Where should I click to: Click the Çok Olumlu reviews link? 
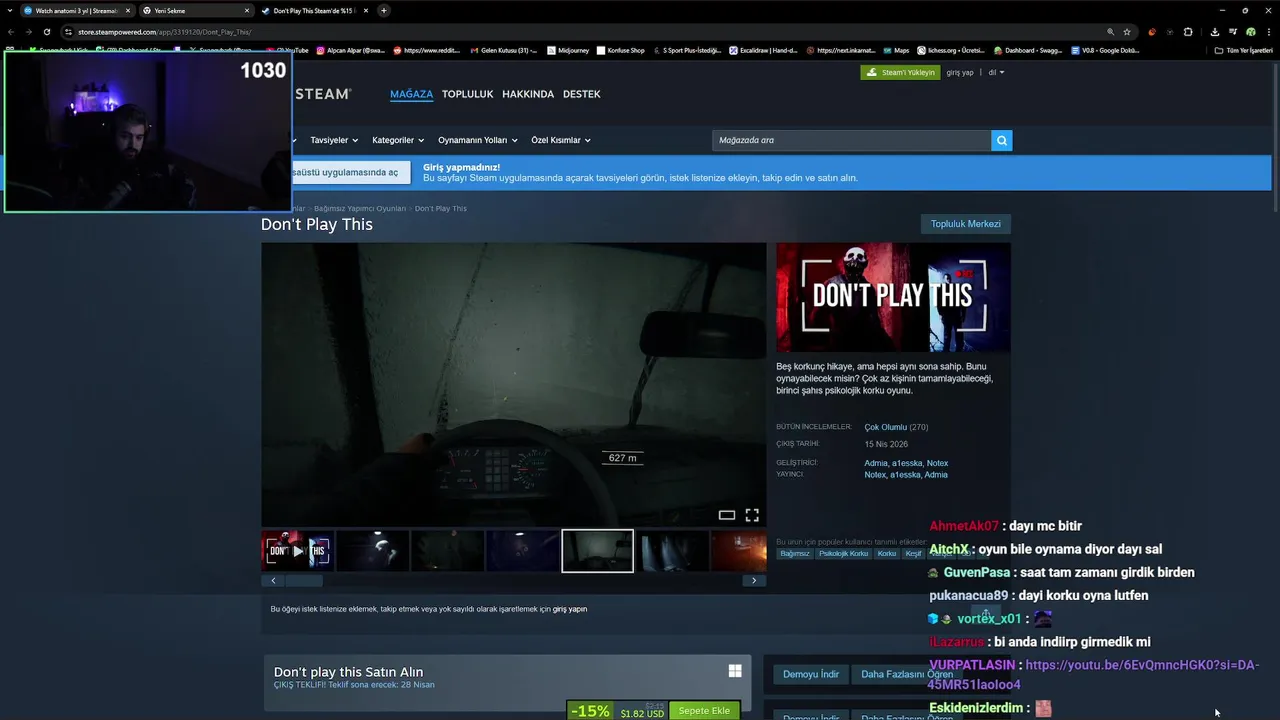point(886,427)
